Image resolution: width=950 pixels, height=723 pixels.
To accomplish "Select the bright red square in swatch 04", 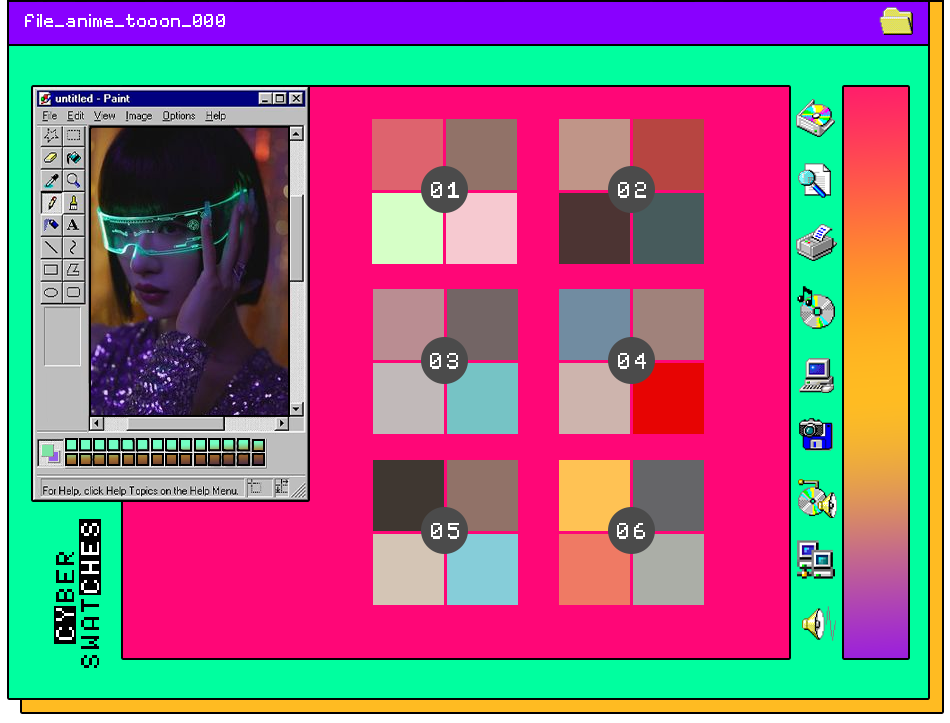I will pyautogui.click(x=668, y=398).
